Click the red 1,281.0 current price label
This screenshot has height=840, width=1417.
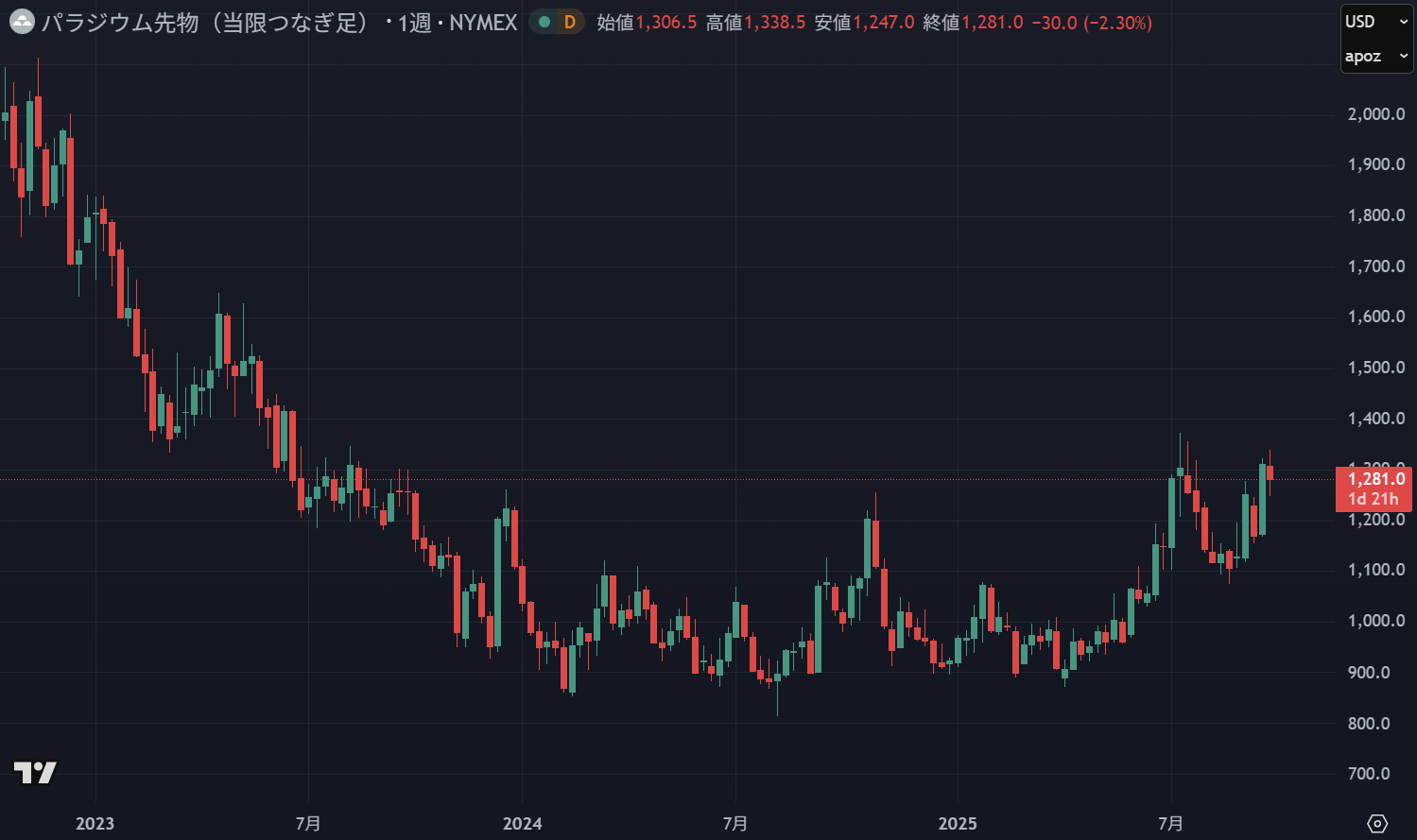pyautogui.click(x=1375, y=479)
